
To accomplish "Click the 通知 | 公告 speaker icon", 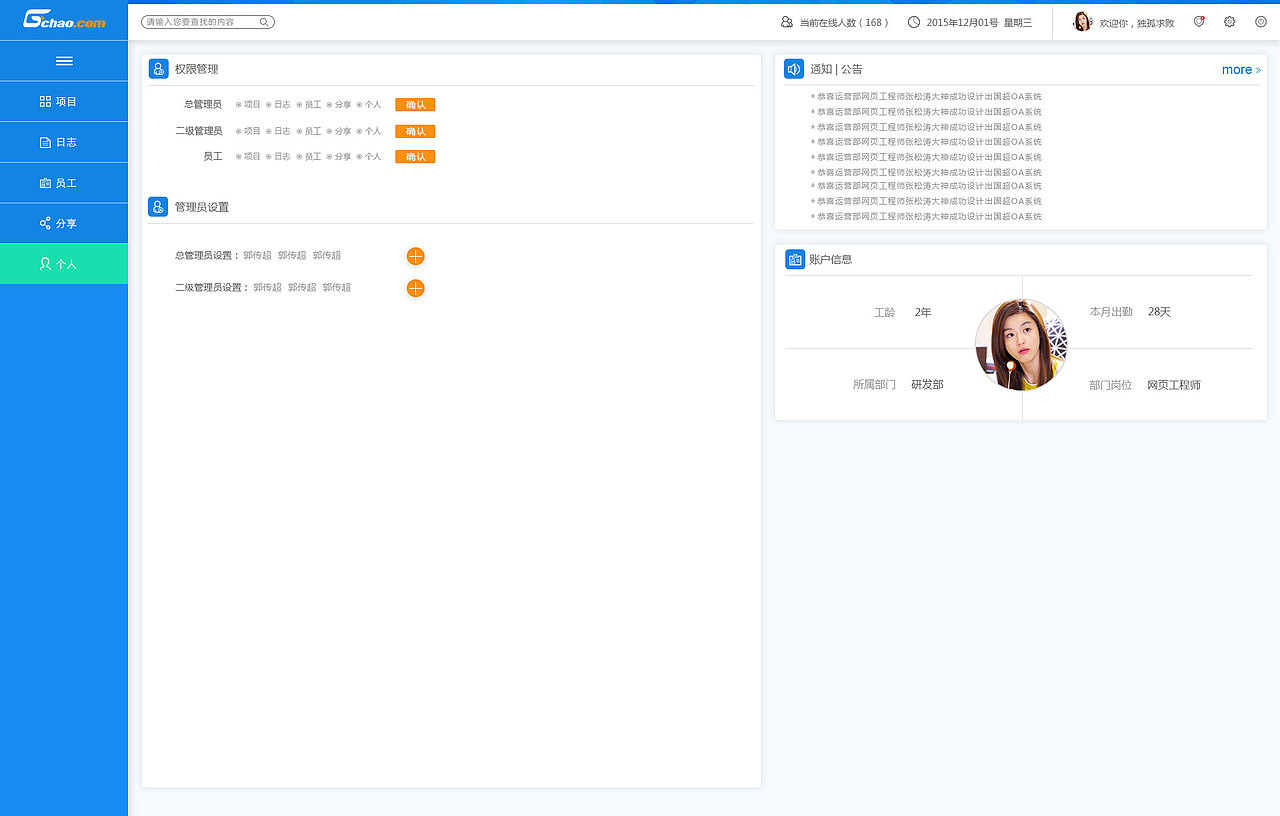I will point(794,69).
